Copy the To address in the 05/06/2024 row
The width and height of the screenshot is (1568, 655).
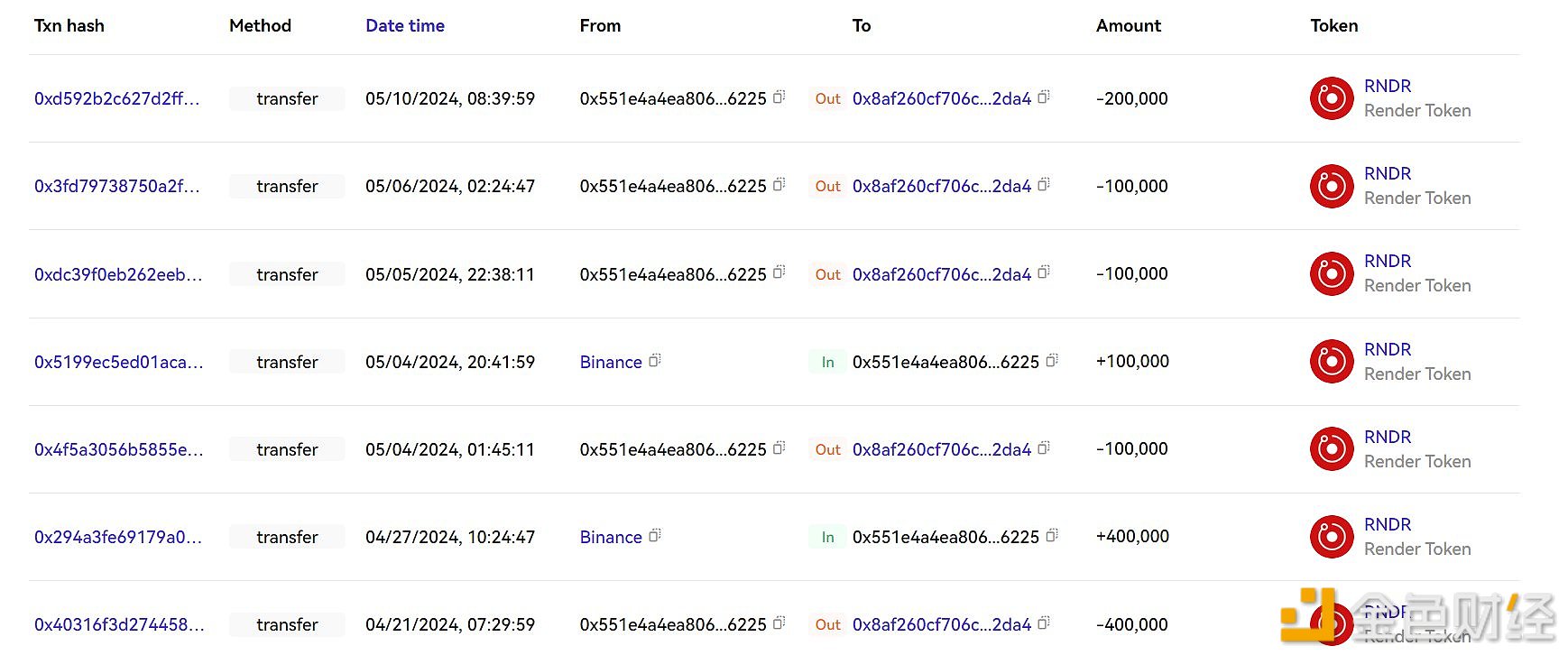click(x=1044, y=185)
